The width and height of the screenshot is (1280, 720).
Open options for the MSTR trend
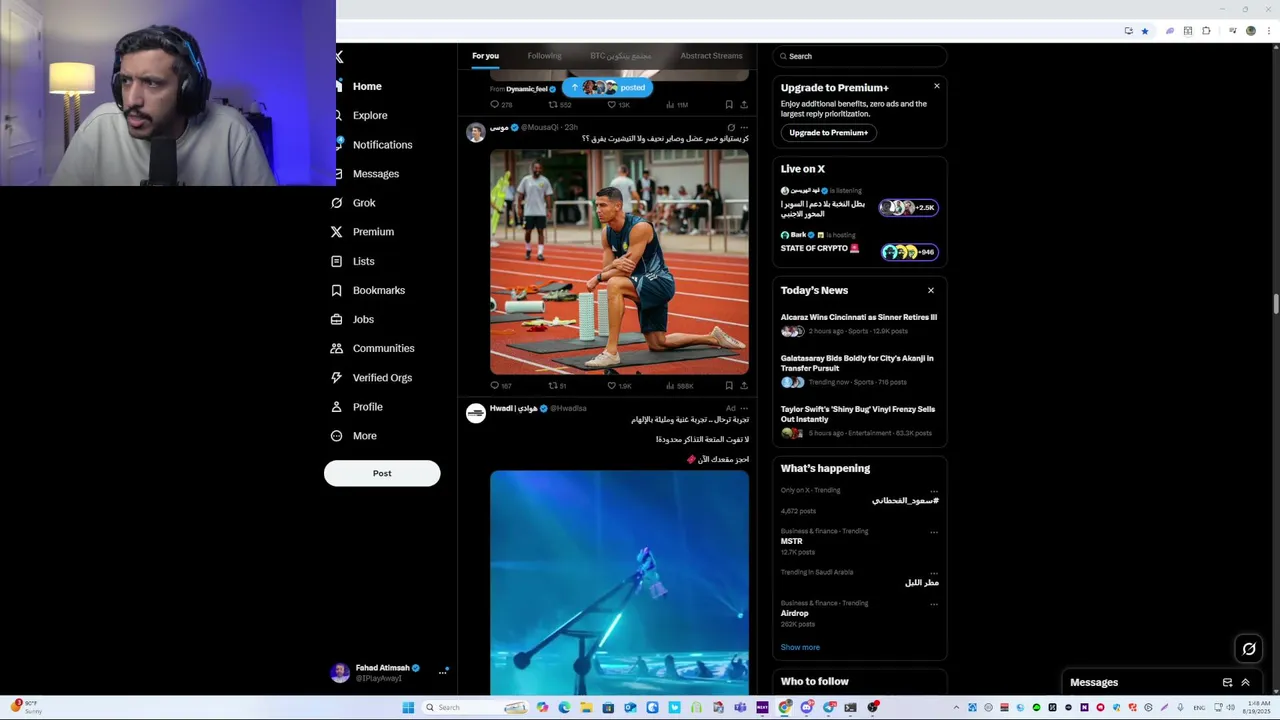(934, 531)
